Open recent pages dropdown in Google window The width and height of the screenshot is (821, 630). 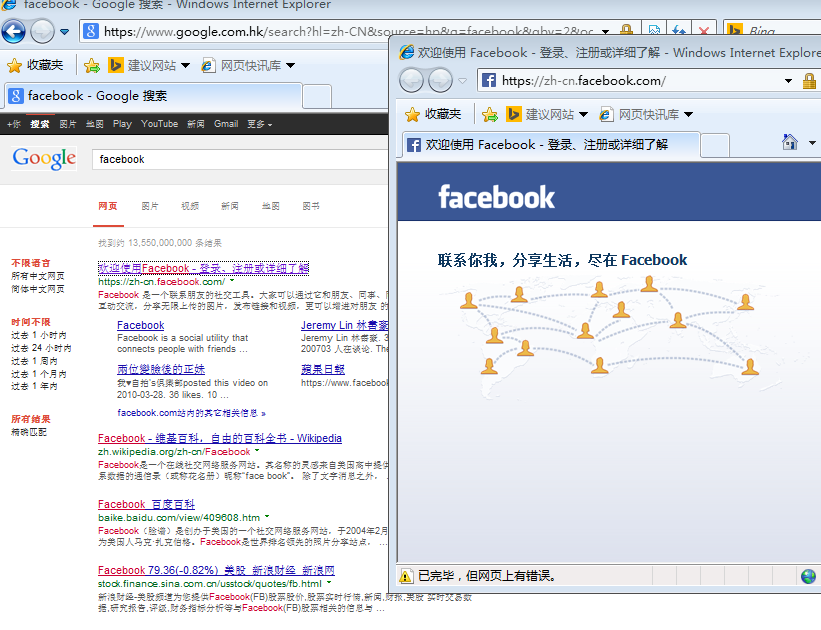64,32
